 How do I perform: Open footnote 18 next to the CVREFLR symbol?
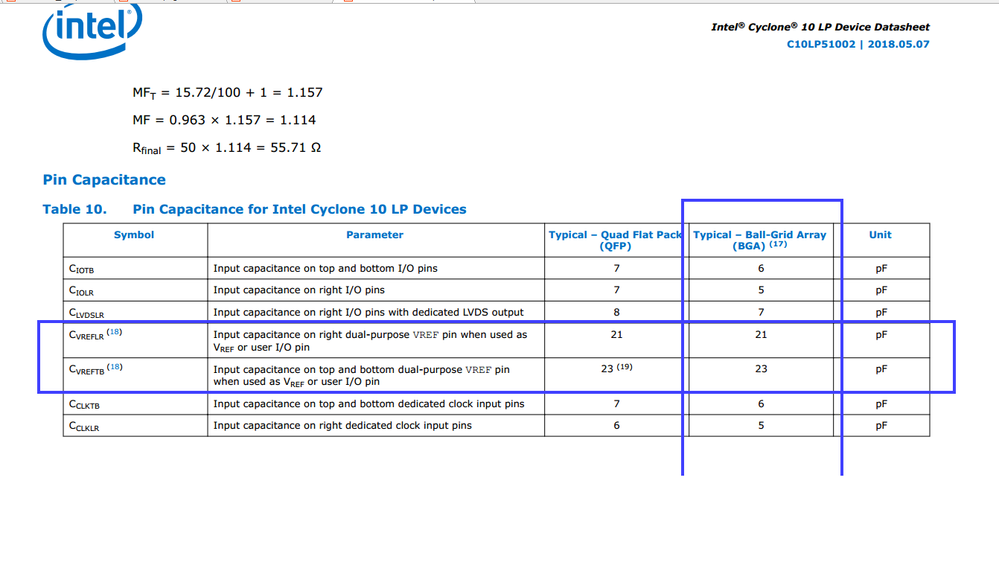114,332
